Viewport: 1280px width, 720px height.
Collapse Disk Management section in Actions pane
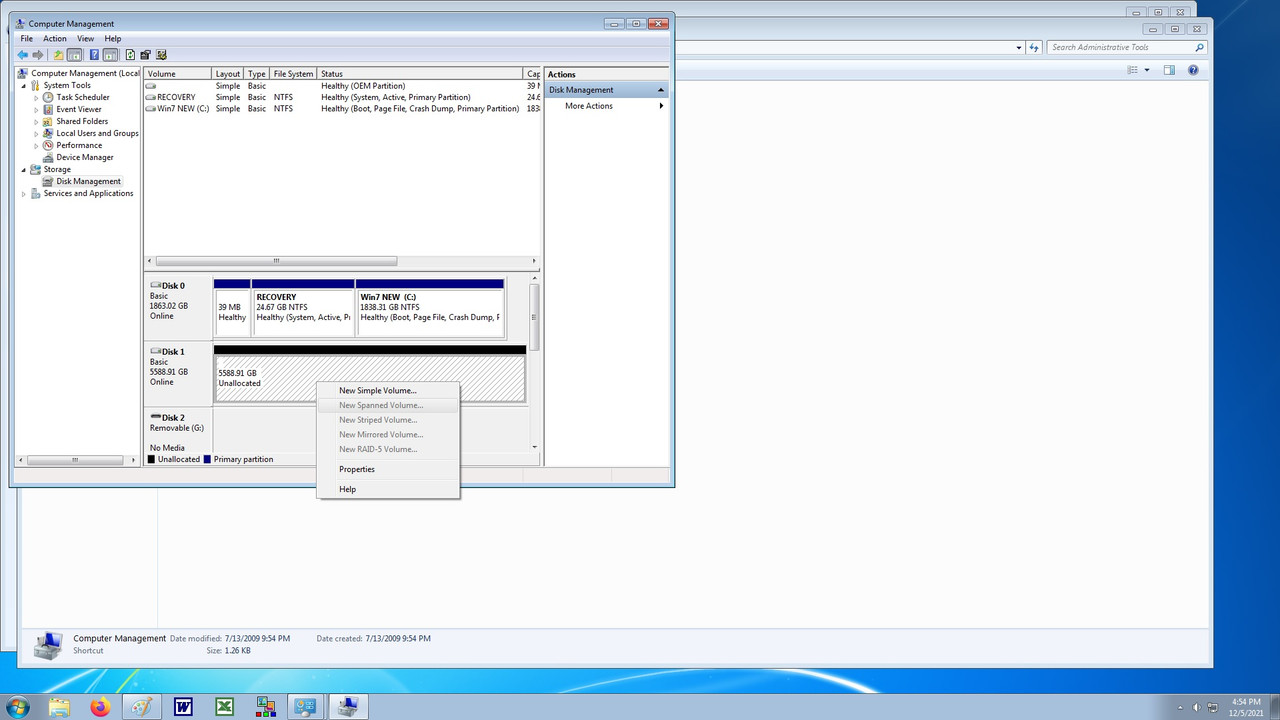click(660, 90)
